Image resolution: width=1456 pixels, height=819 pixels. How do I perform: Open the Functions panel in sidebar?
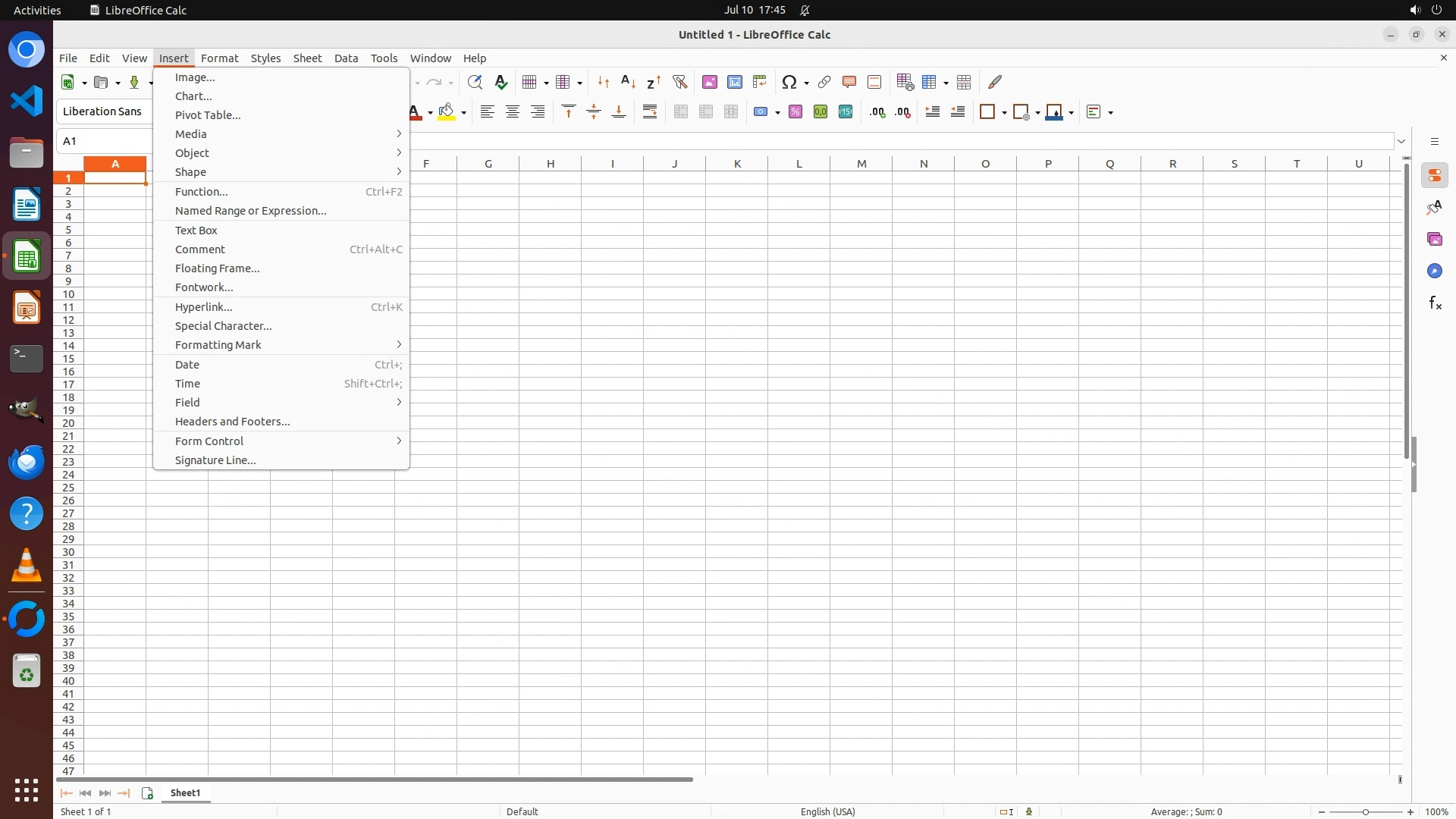pyautogui.click(x=1435, y=303)
